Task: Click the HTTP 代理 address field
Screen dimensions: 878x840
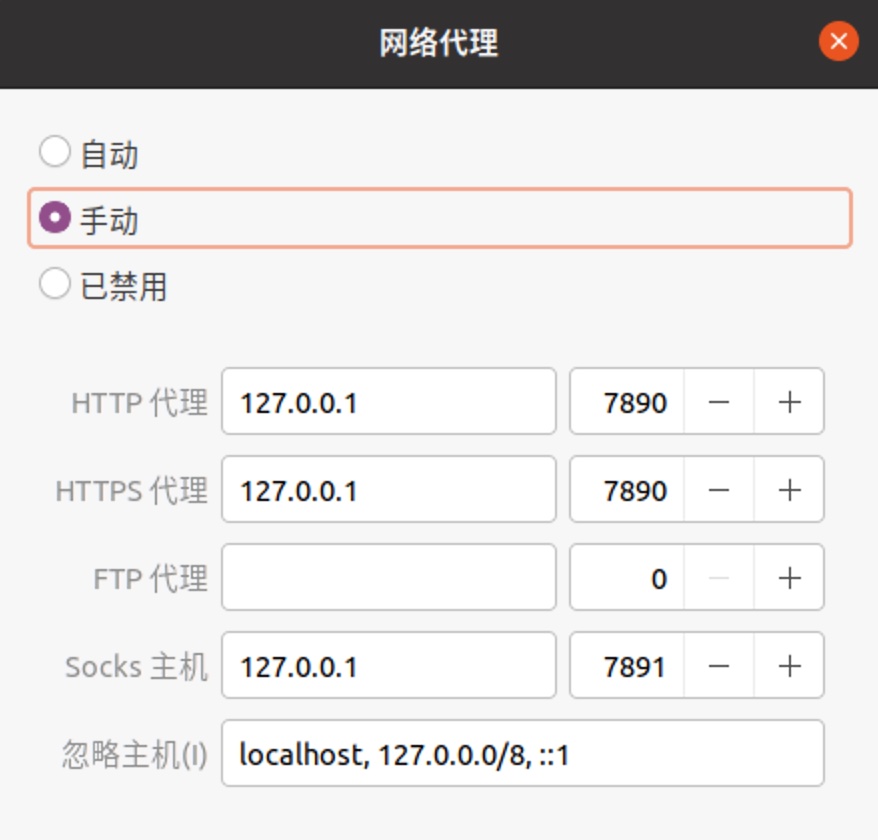Action: point(389,402)
